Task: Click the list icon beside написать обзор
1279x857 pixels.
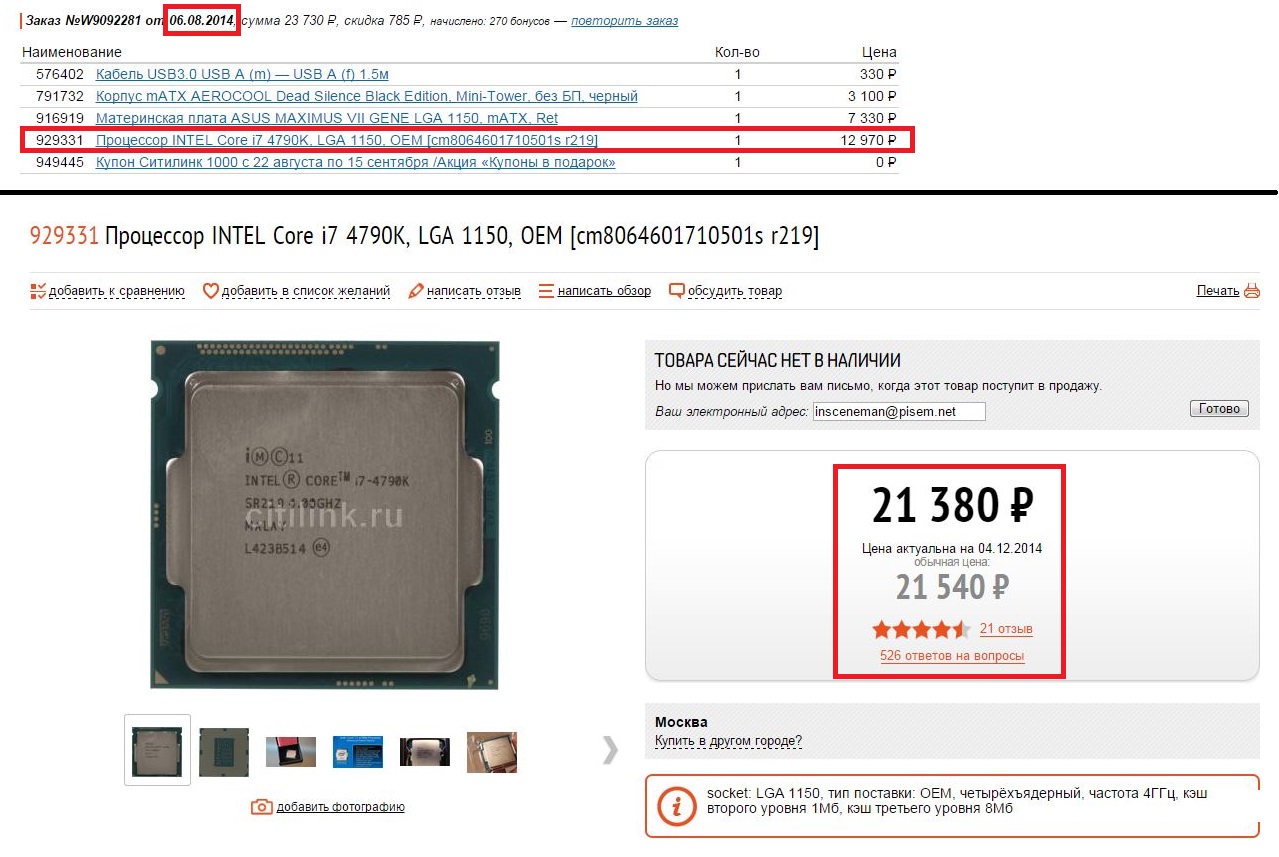Action: [x=546, y=291]
